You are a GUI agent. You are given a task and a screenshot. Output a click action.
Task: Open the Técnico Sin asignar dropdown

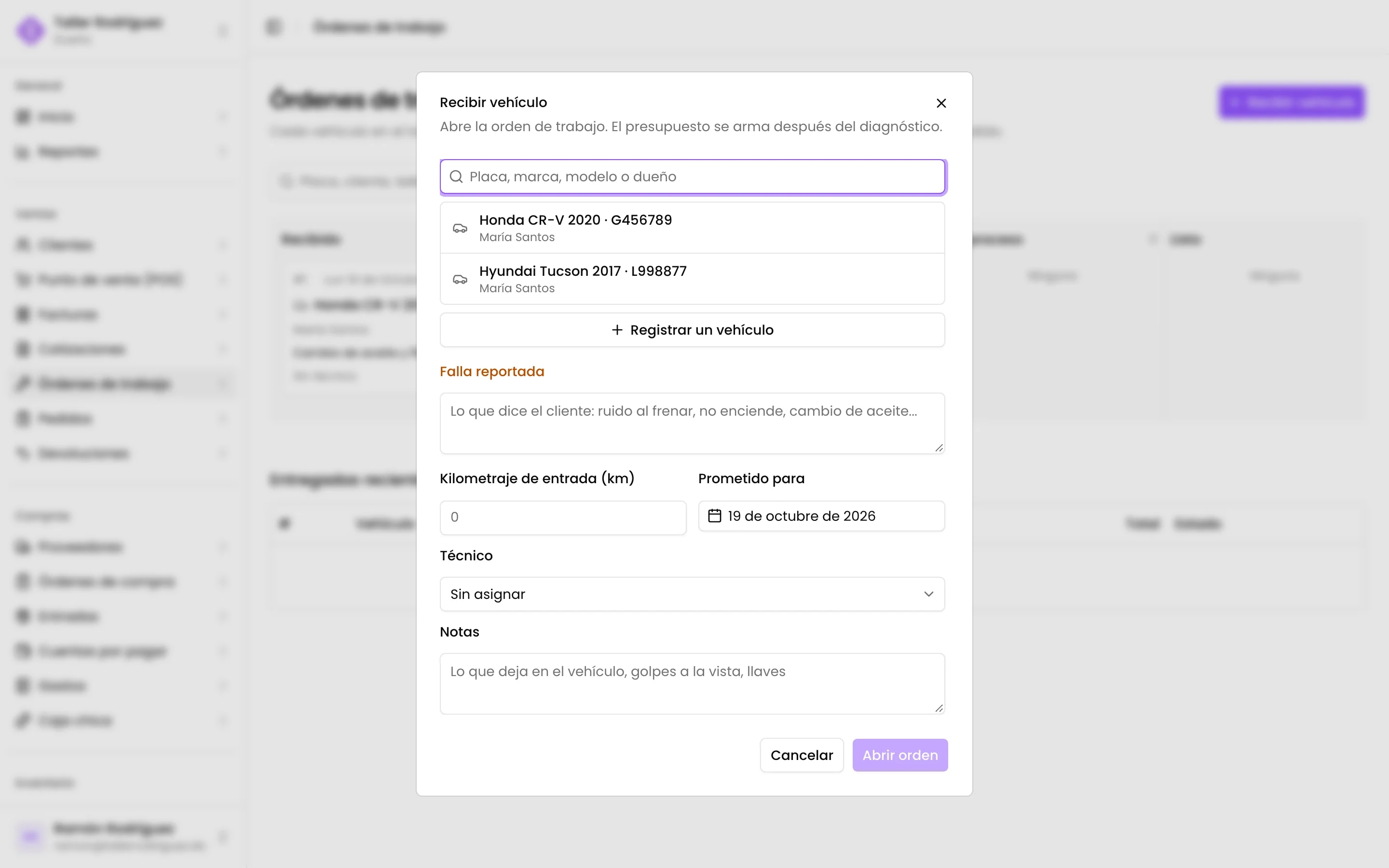point(692,594)
